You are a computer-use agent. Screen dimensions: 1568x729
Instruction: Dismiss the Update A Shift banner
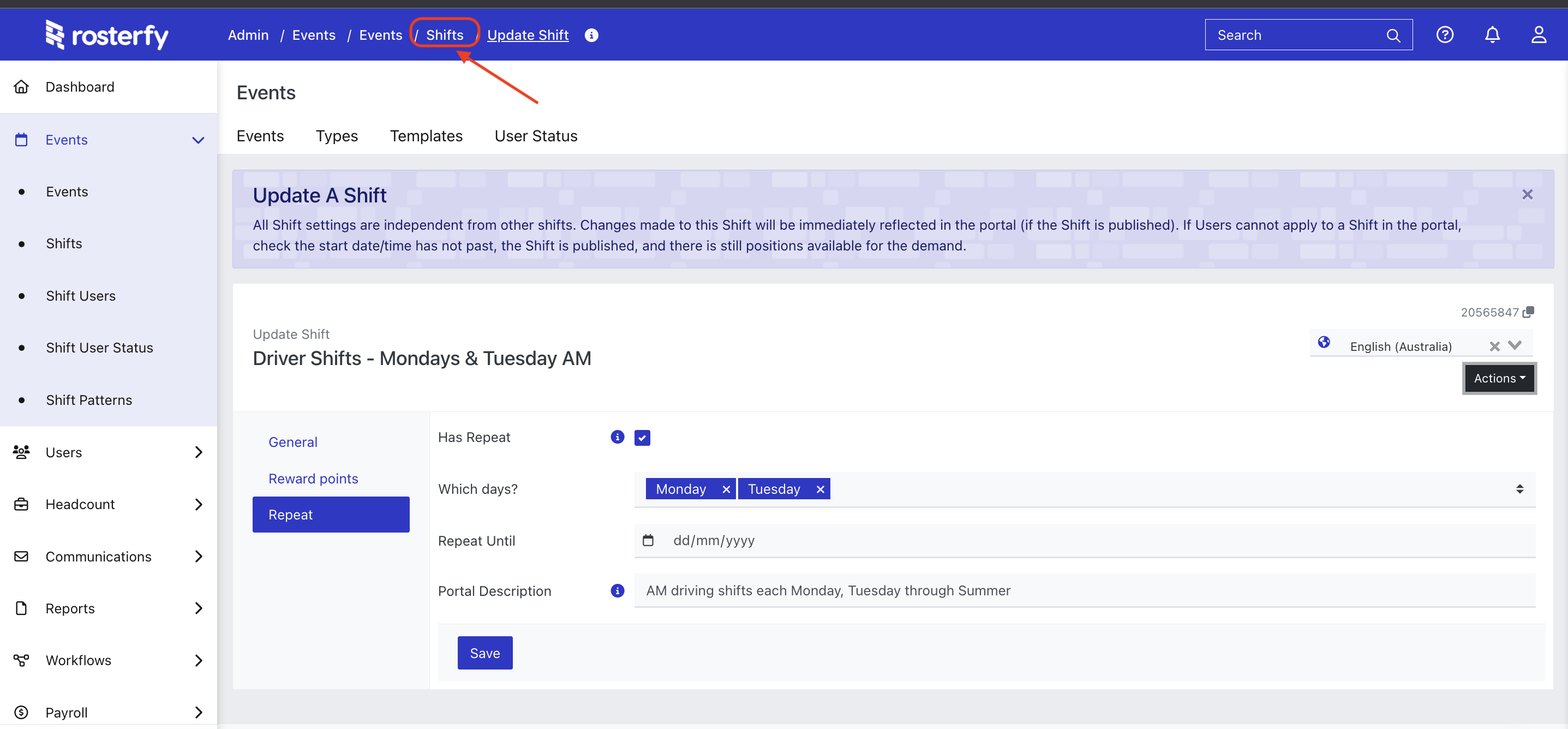point(1527,194)
